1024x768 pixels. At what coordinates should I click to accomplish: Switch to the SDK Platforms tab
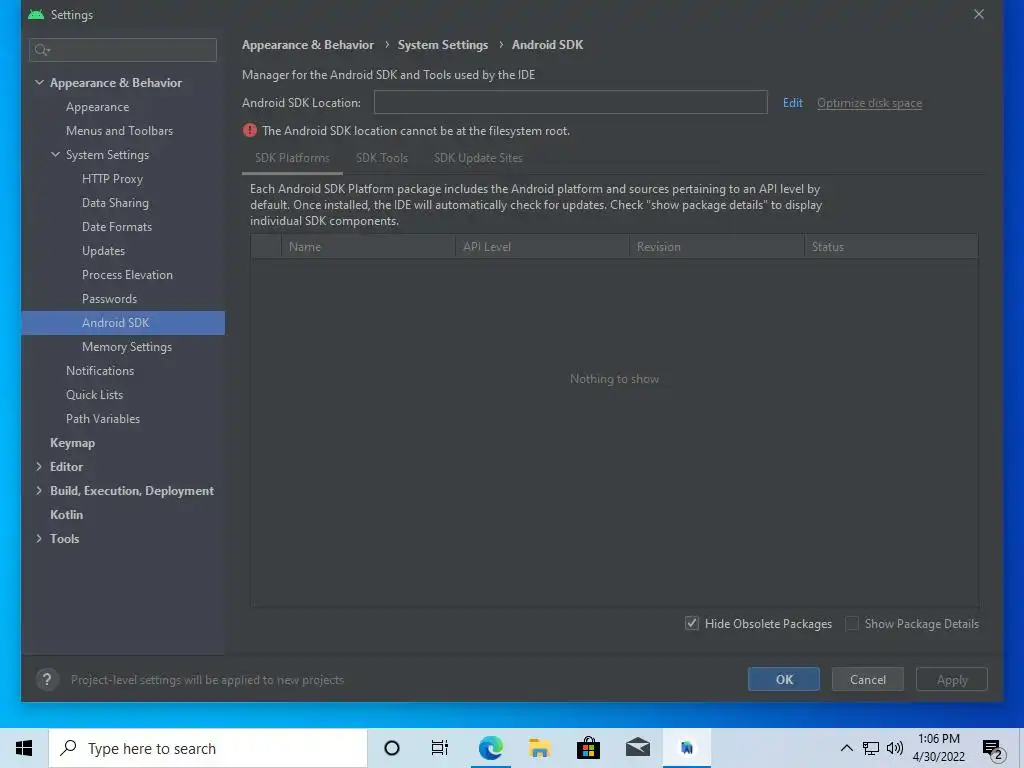tap(292, 158)
